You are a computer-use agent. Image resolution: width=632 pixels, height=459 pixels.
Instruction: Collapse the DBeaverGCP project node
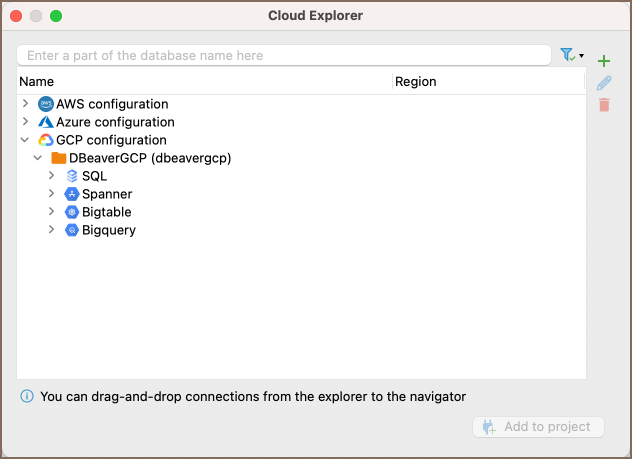pos(38,158)
